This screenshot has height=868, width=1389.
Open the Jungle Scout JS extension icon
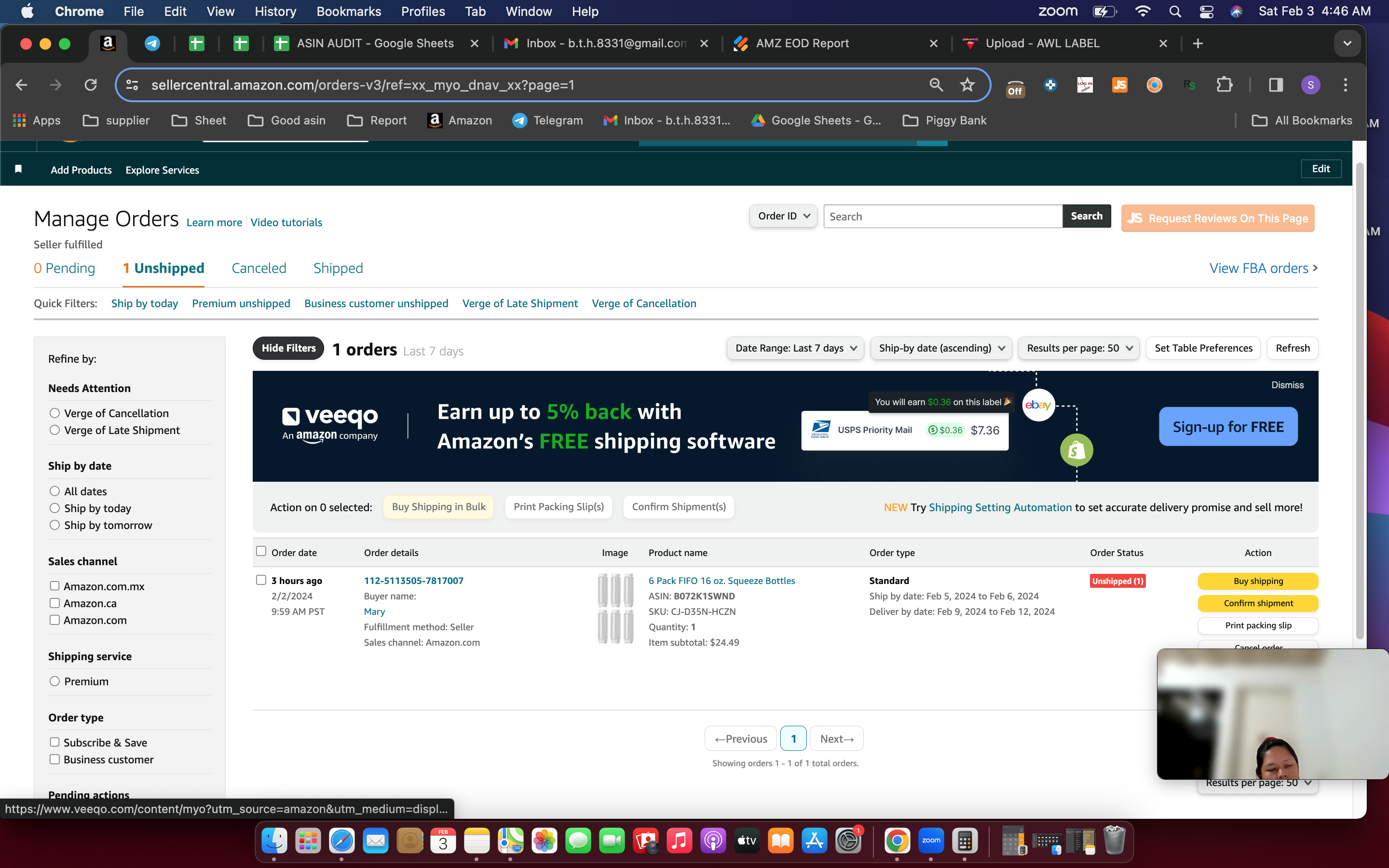(1120, 85)
